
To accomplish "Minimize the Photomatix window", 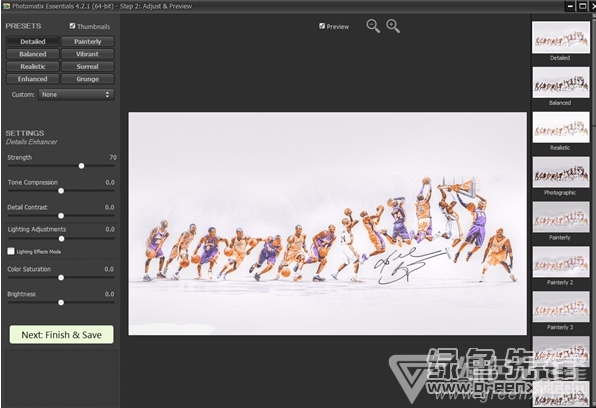I will [x=571, y=6].
